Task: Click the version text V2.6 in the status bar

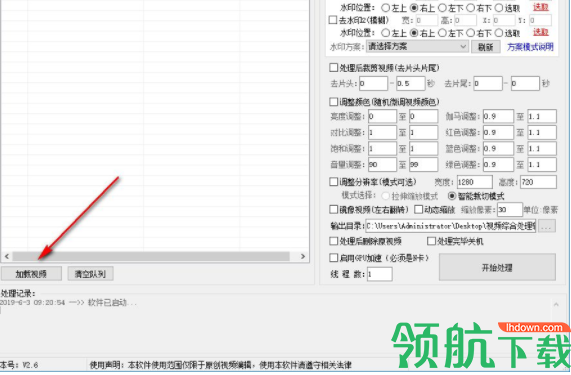Action: [x=30, y=365]
